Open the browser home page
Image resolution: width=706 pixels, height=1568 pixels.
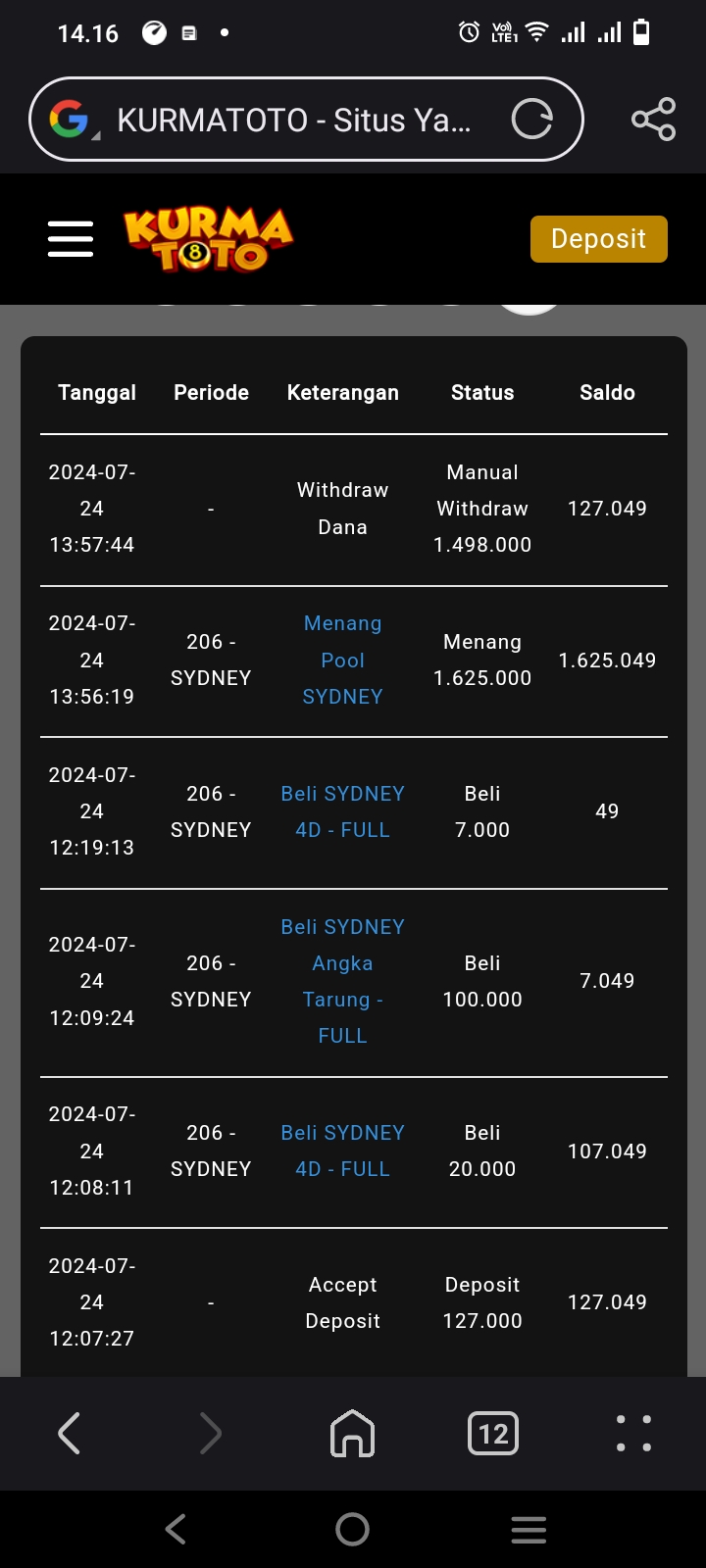pos(352,1434)
